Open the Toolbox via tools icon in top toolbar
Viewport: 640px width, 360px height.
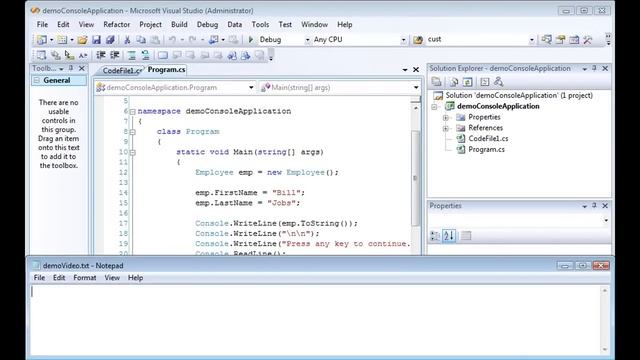[x=588, y=40]
